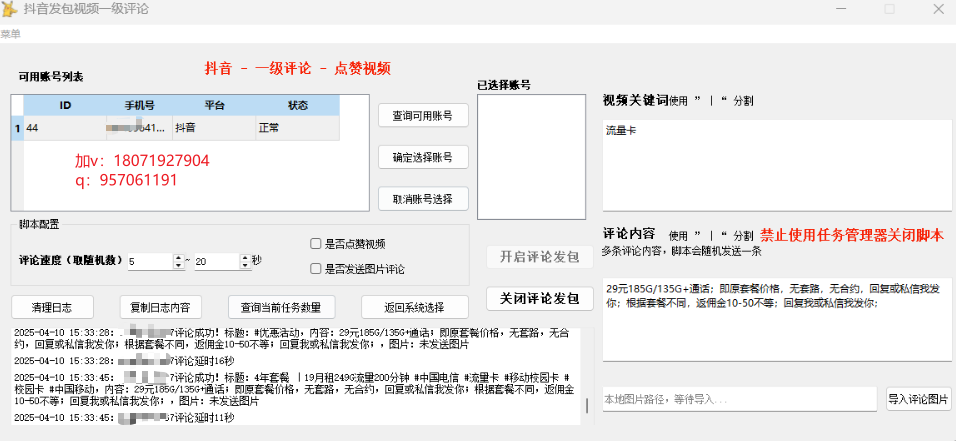Click 关闭评论发包 button
Image resolution: width=956 pixels, height=441 pixels.
[540, 298]
